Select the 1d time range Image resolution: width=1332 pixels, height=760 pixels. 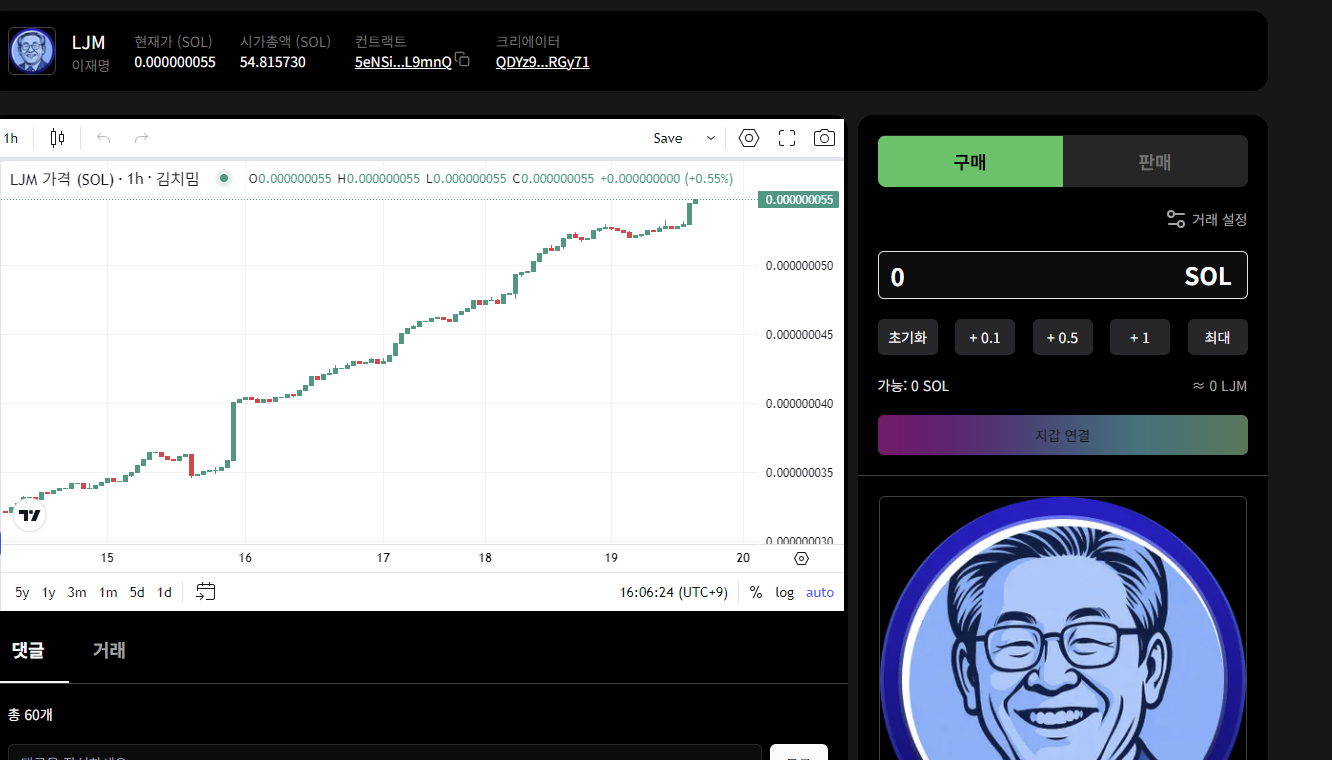point(165,592)
